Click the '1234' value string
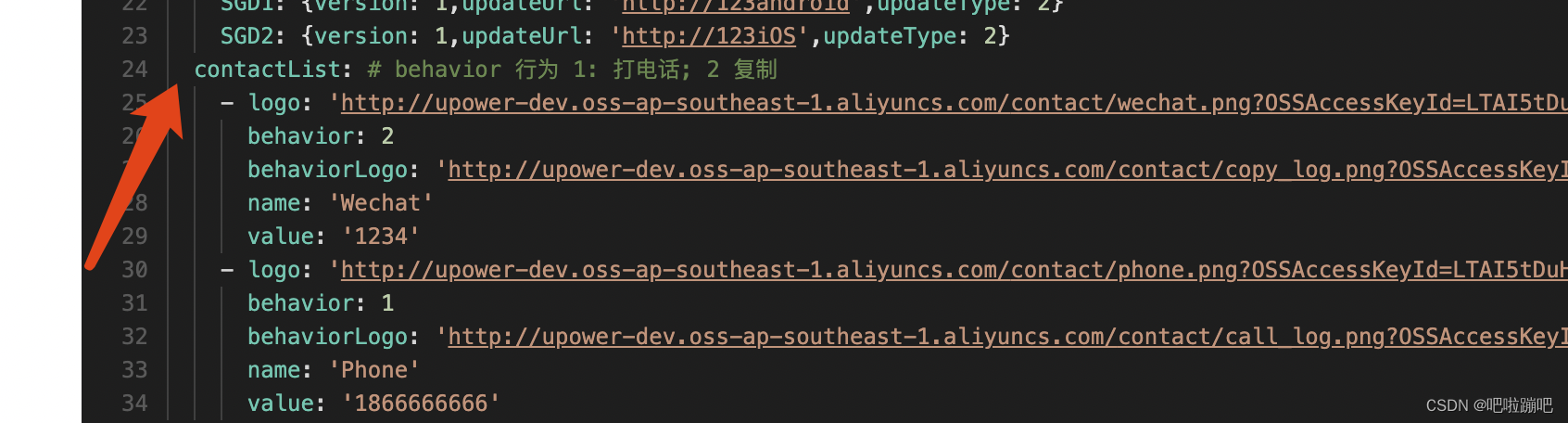 point(381,237)
